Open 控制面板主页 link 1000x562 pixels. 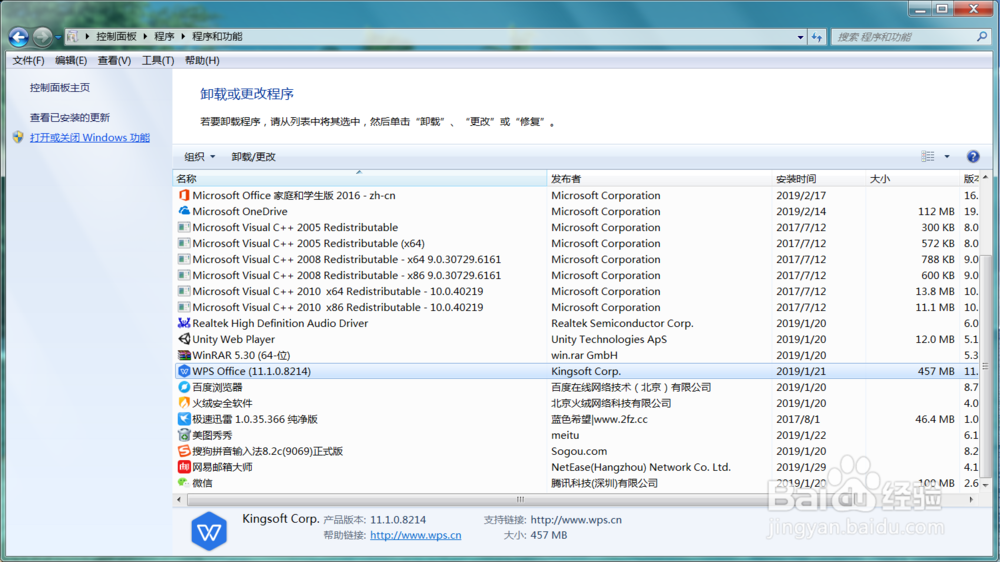pyautogui.click(x=60, y=87)
